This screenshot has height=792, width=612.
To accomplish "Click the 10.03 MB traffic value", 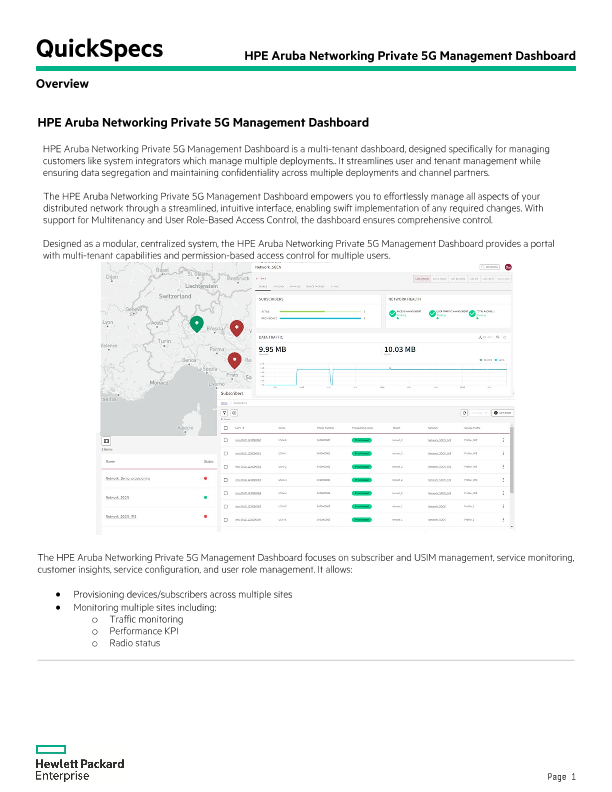I will pos(399,349).
